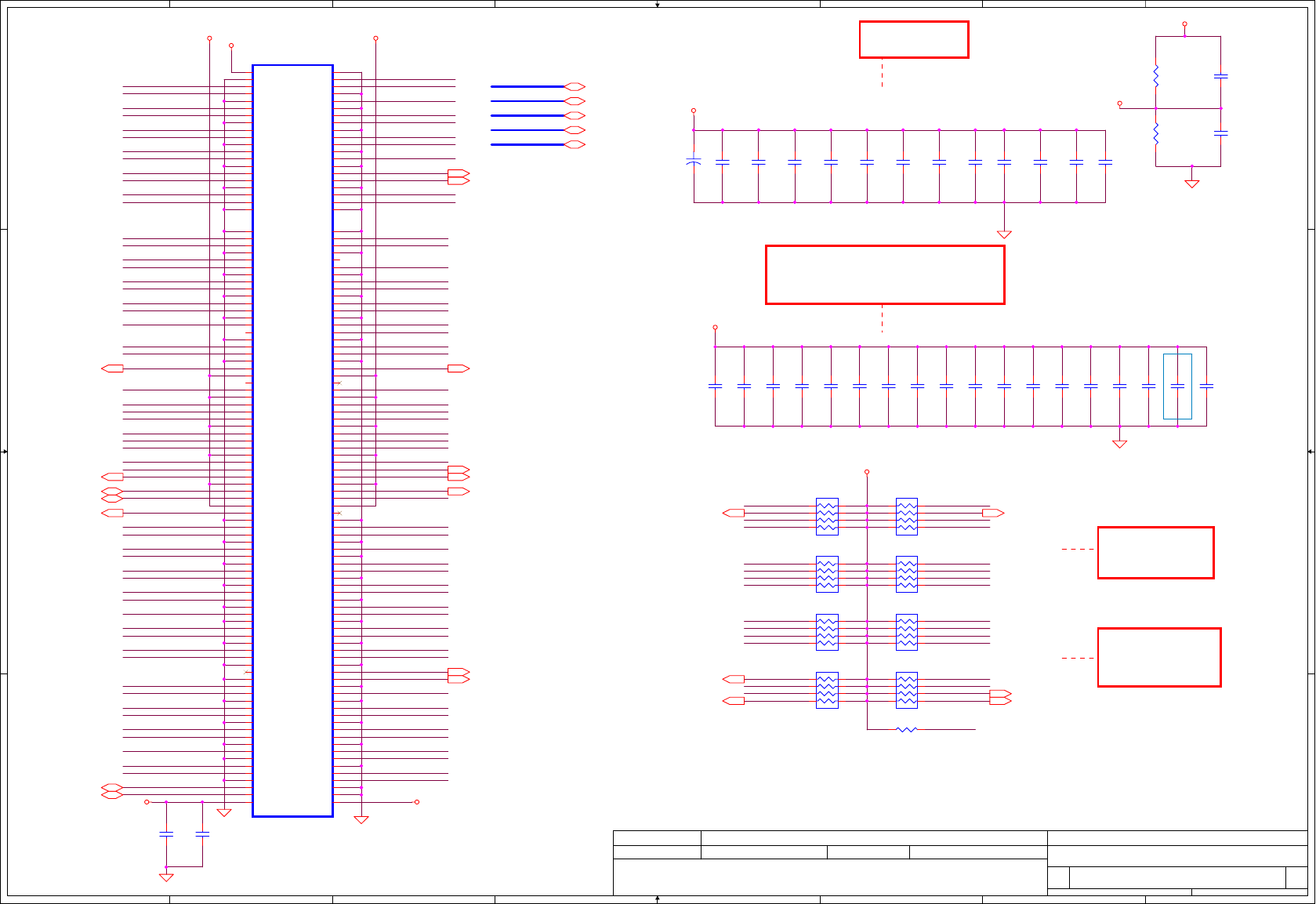Click the ground symbol under connector's right pin column
The image size is (1316, 904).
[x=361, y=820]
